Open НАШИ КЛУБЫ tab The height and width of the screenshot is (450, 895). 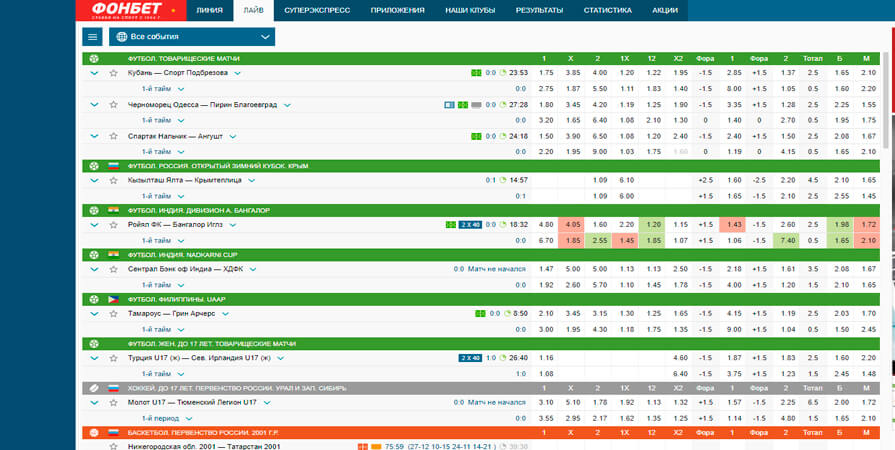(470, 10)
